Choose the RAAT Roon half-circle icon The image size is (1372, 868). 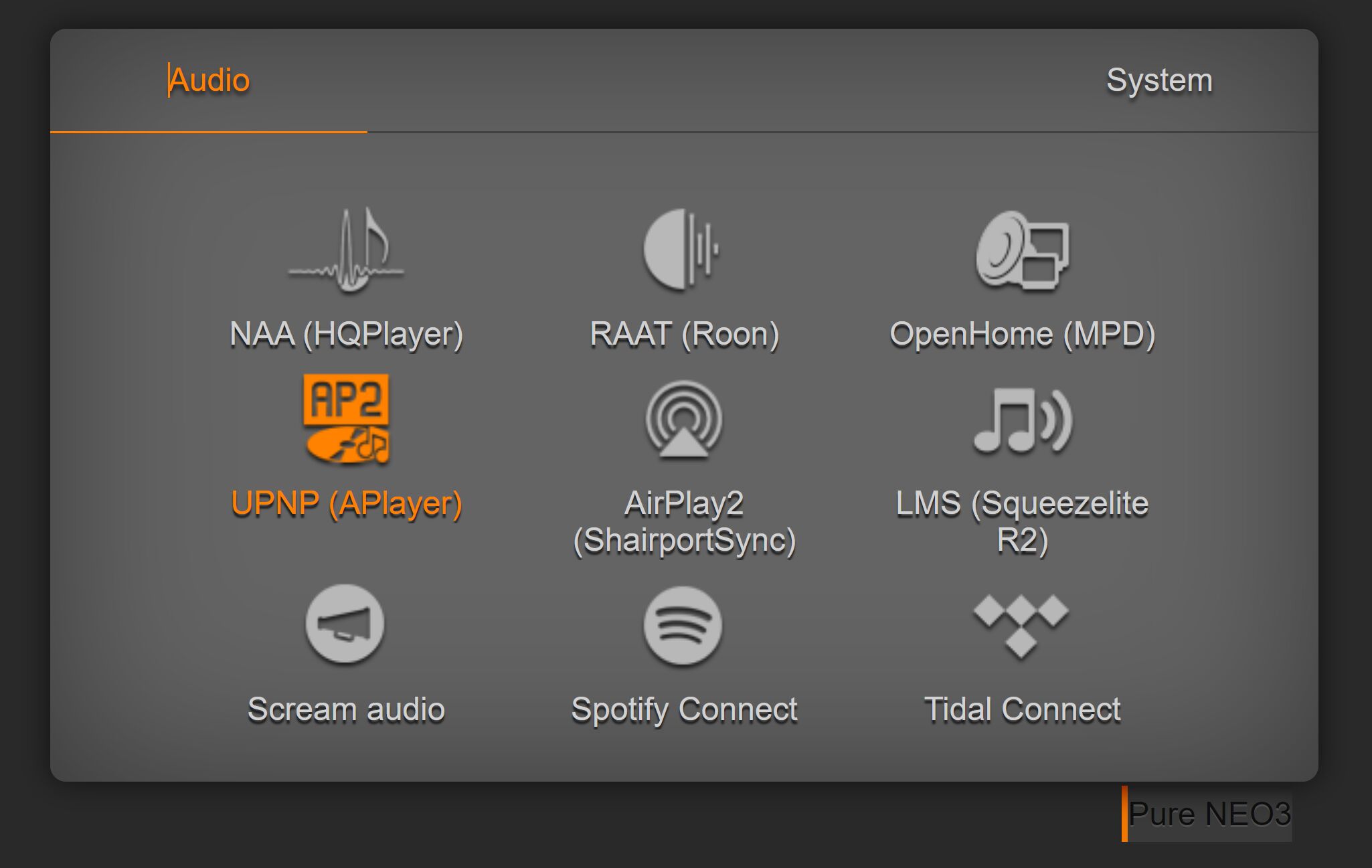pyautogui.click(x=682, y=249)
